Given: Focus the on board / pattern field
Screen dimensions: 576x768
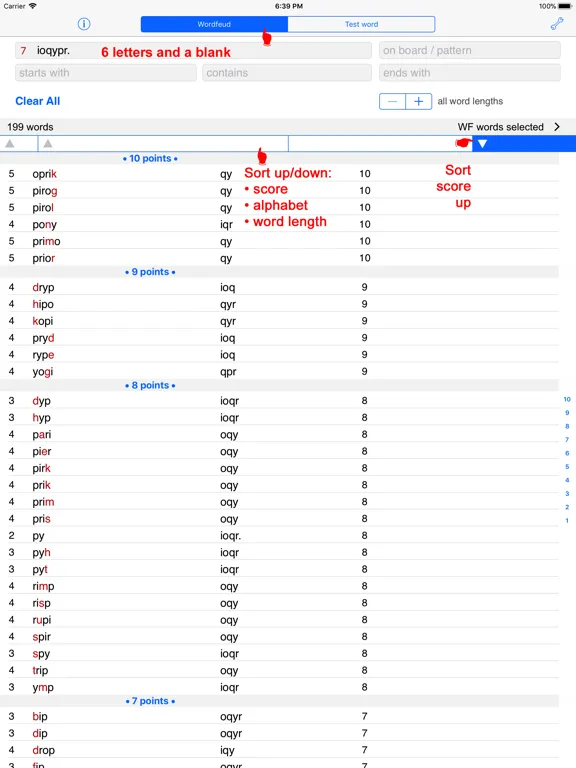Looking at the screenshot, I should tap(469, 50).
